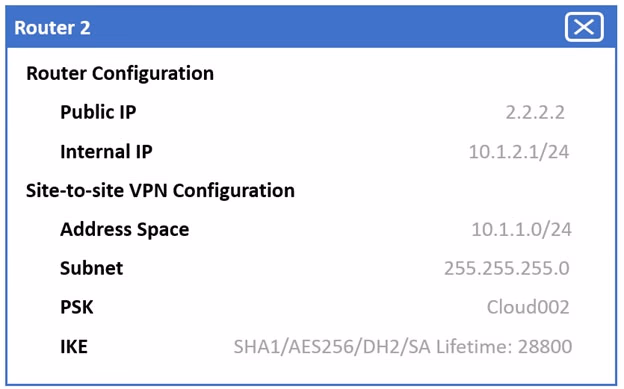
Task: Click the IKE label
Action: pos(74,346)
